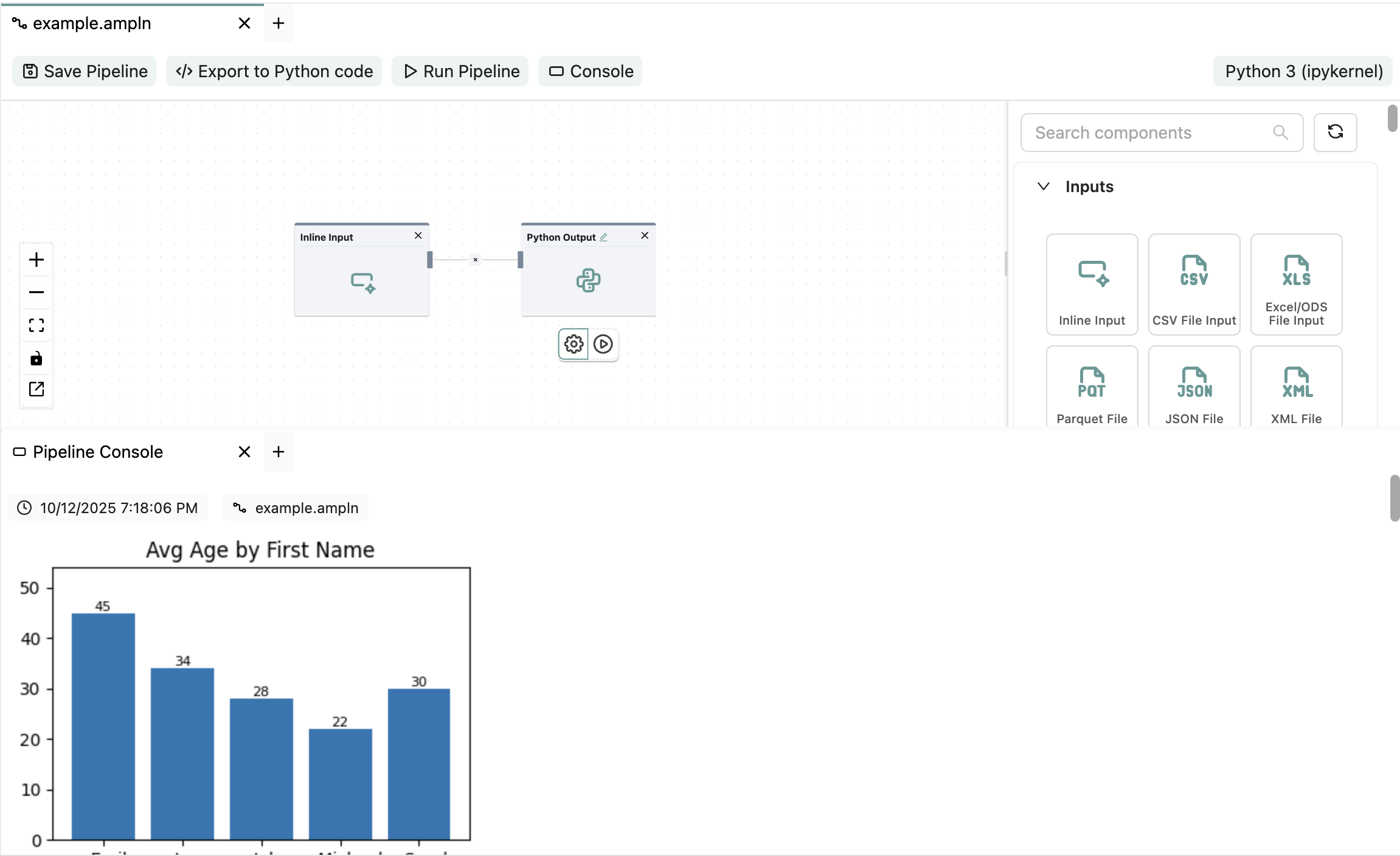Open the Python Output node settings gear
This screenshot has width=1400, height=856.
click(x=574, y=345)
